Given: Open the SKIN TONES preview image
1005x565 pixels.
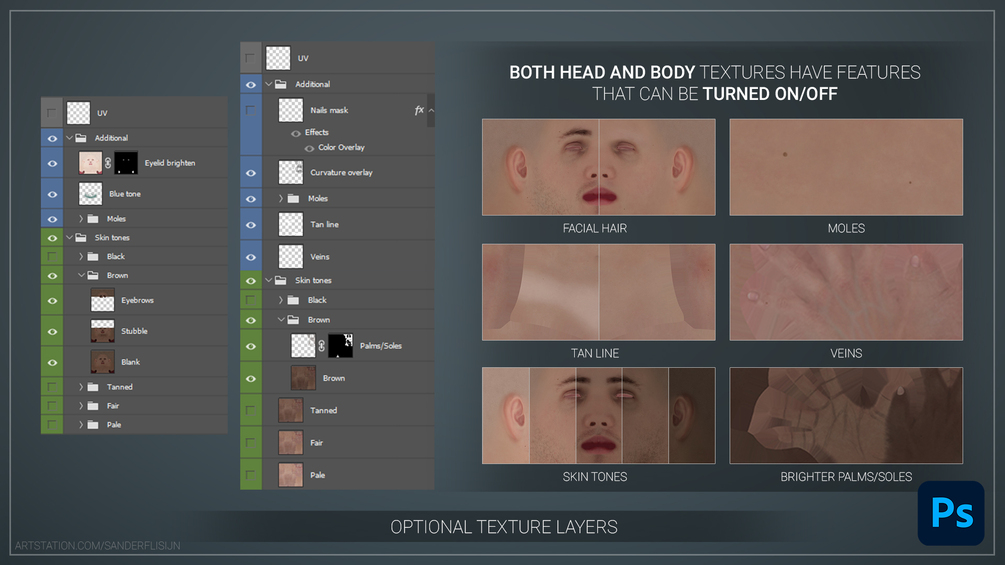Looking at the screenshot, I should click(x=599, y=415).
